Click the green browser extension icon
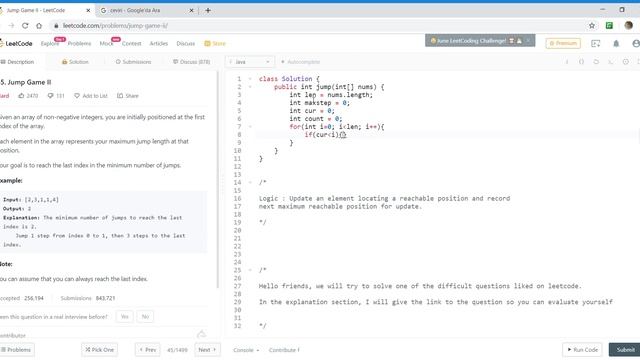The height and width of the screenshot is (360, 640). point(609,26)
